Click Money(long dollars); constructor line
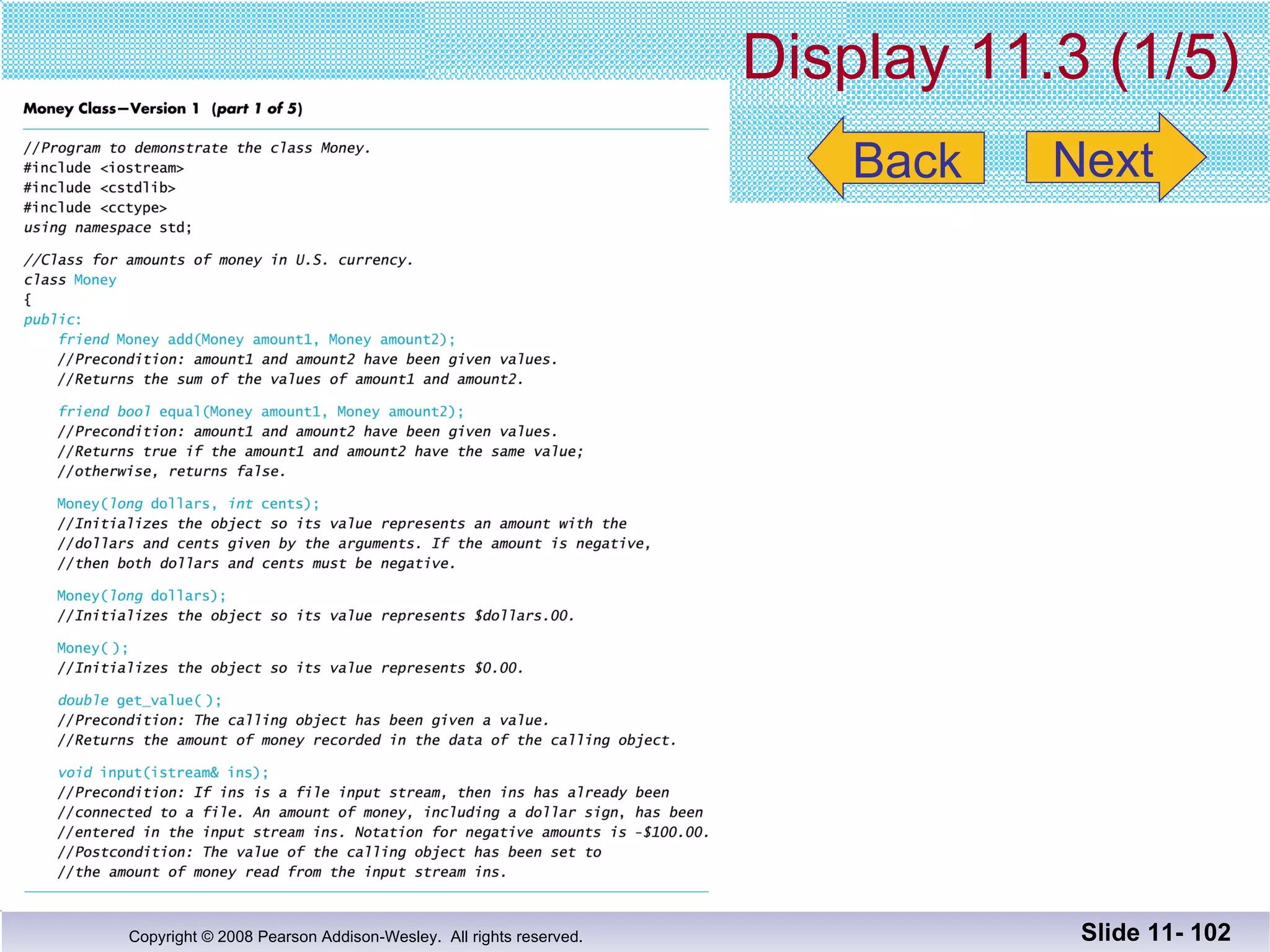The image size is (1270, 952). point(142,596)
